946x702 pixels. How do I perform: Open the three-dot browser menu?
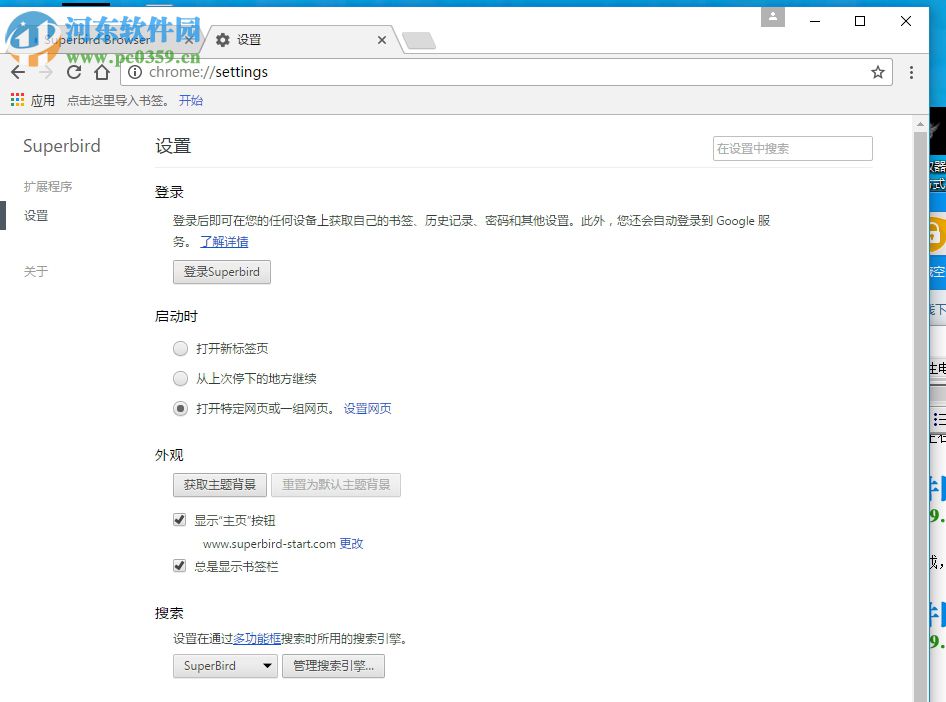(x=911, y=72)
